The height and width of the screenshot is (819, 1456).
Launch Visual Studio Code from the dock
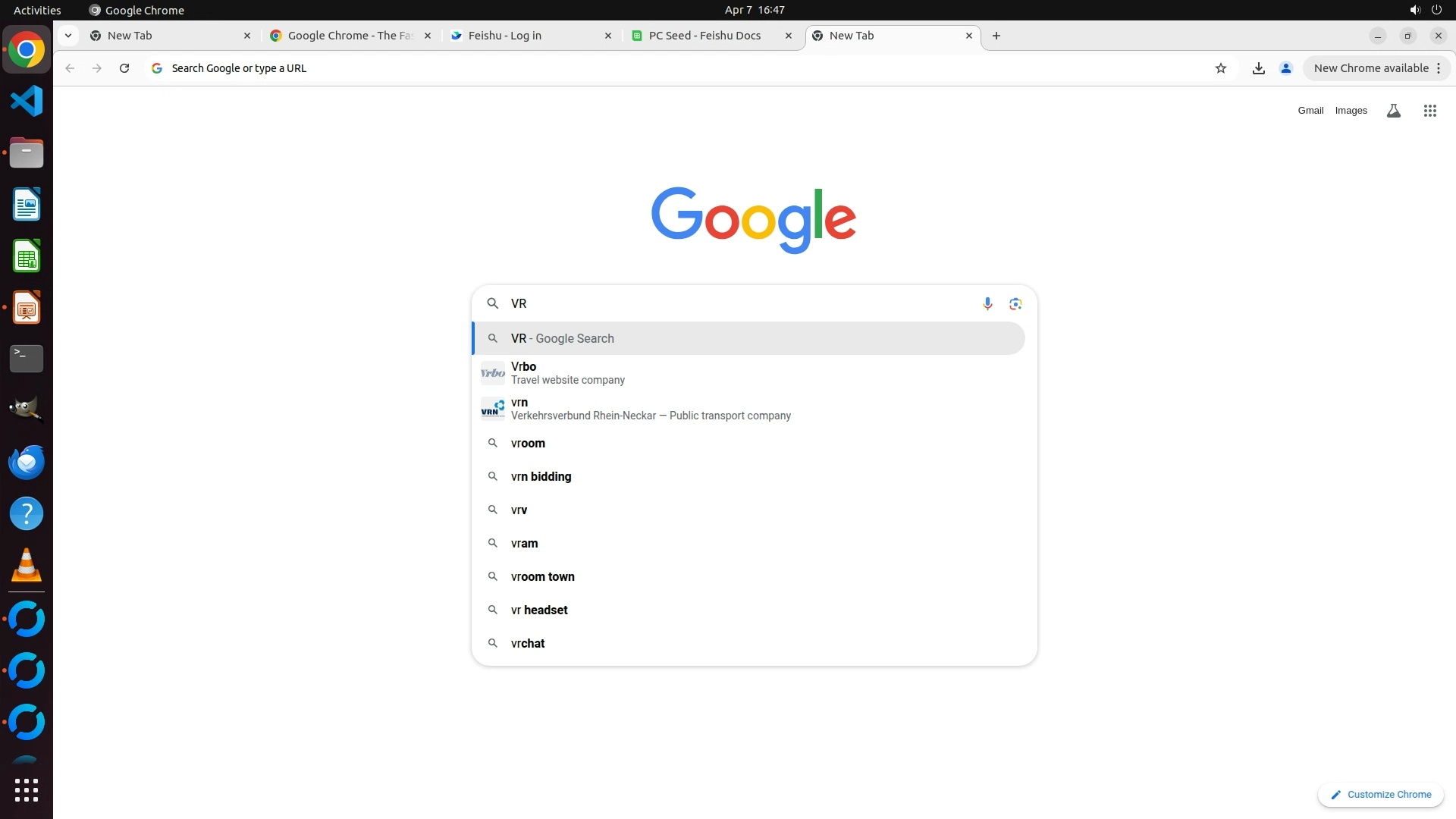pos(27,101)
